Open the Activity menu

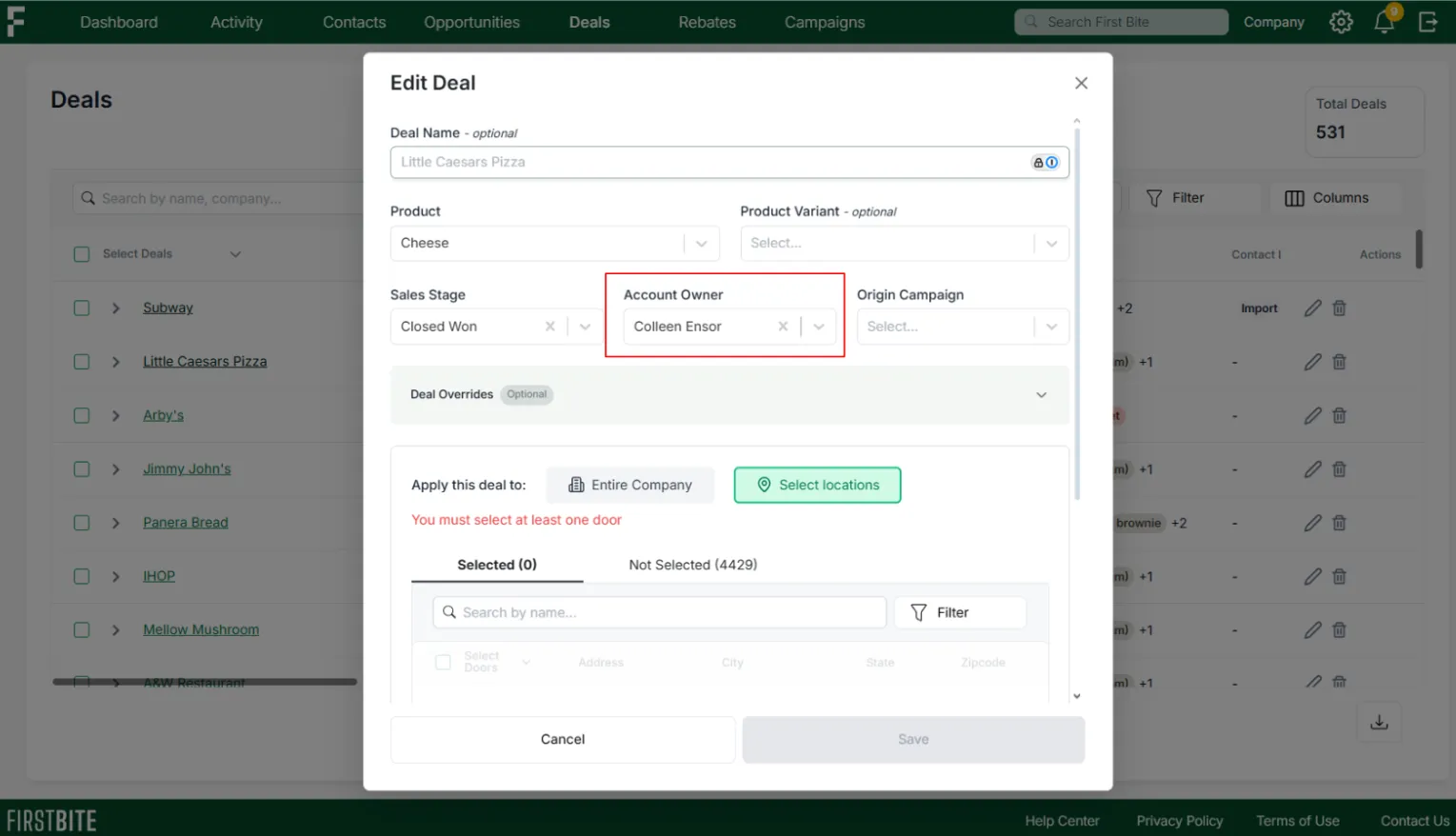click(236, 22)
